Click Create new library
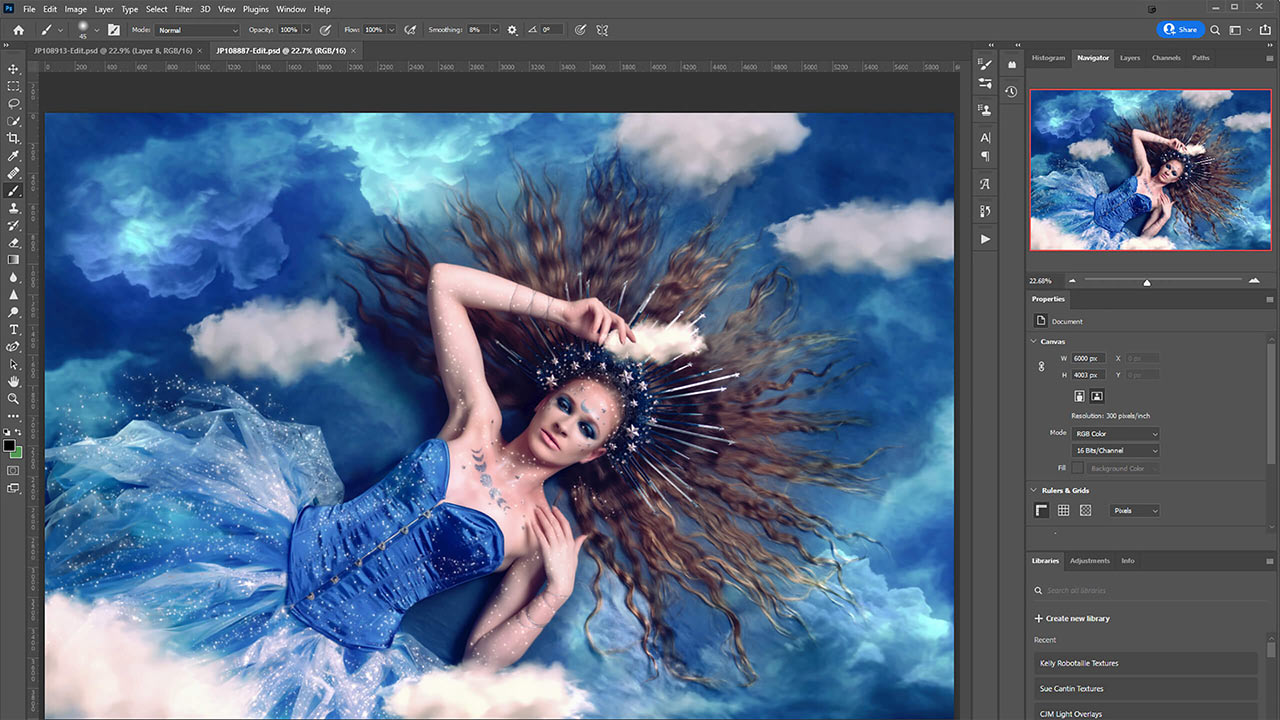The image size is (1280, 720). 1072,619
